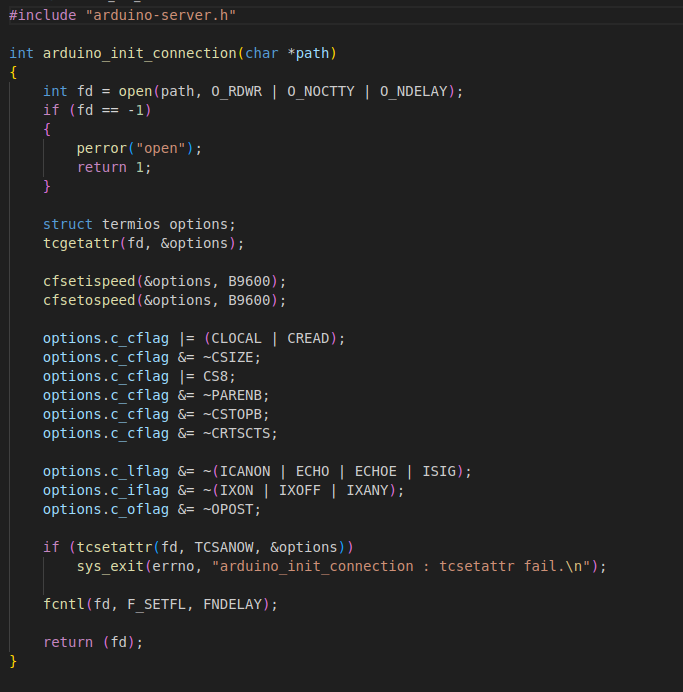Viewport: 683px width, 692px height.
Task: Click the '~CRTSCTS' line
Action: tap(160, 433)
